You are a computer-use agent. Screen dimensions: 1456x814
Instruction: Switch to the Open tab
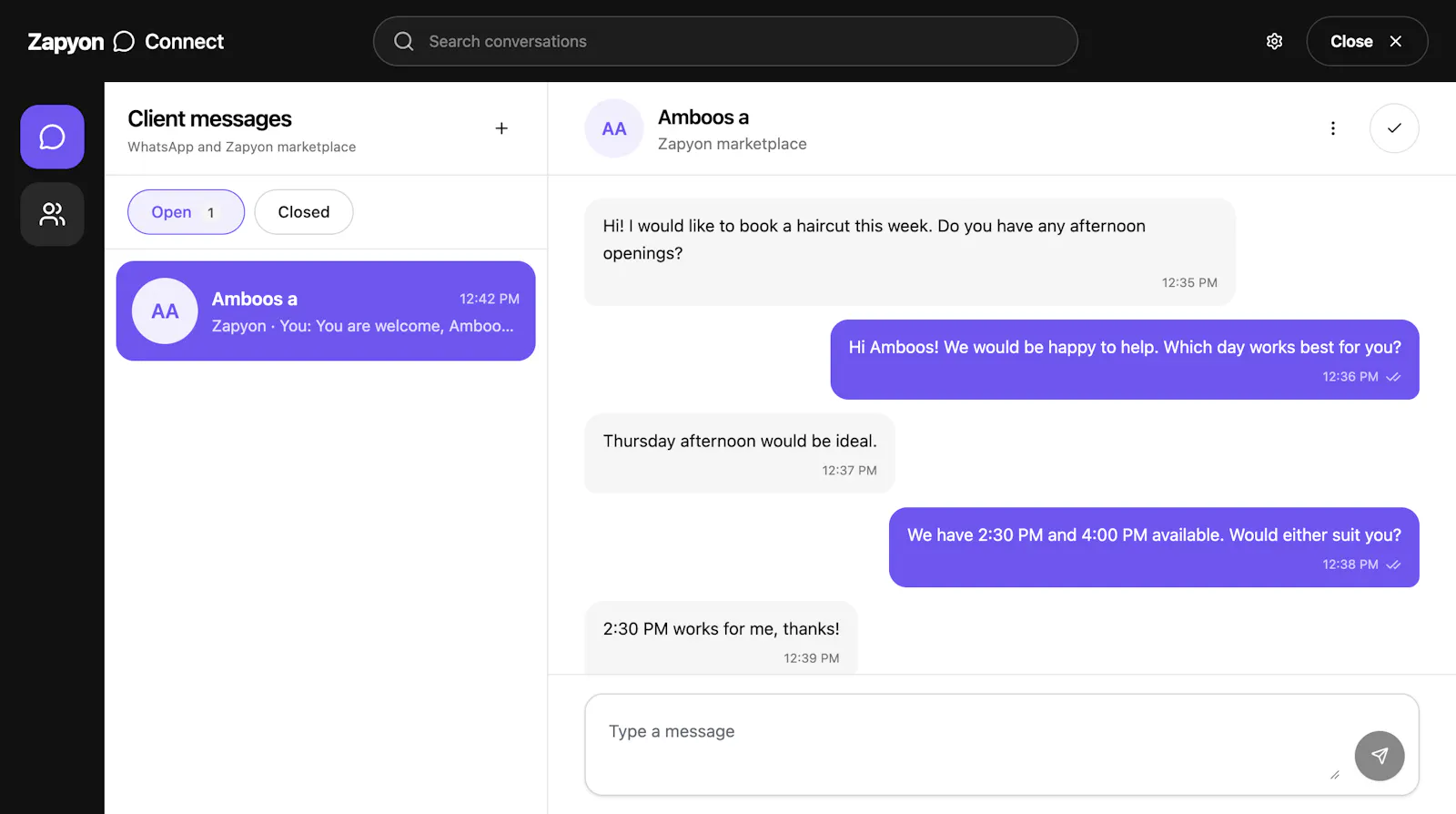pyautogui.click(x=186, y=212)
